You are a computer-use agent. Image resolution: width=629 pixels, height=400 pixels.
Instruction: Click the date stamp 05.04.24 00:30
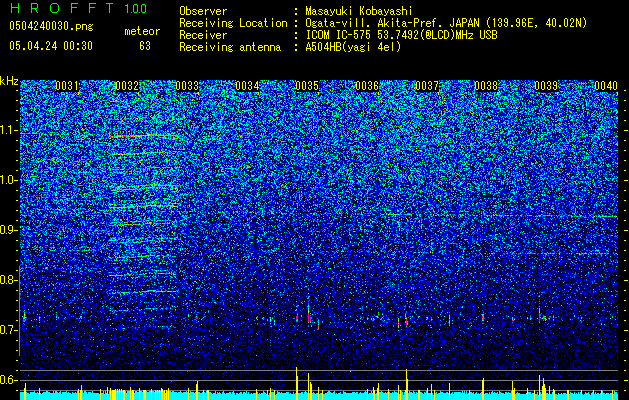point(51,46)
